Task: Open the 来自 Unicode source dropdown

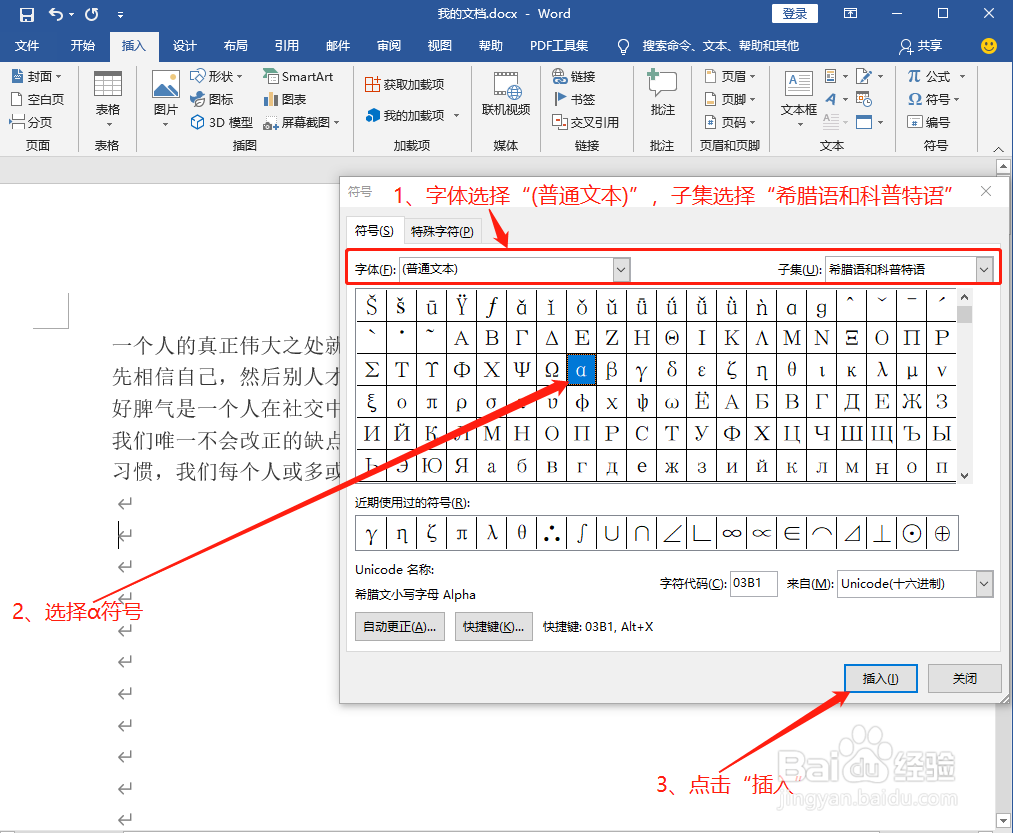Action: pyautogui.click(x=983, y=584)
